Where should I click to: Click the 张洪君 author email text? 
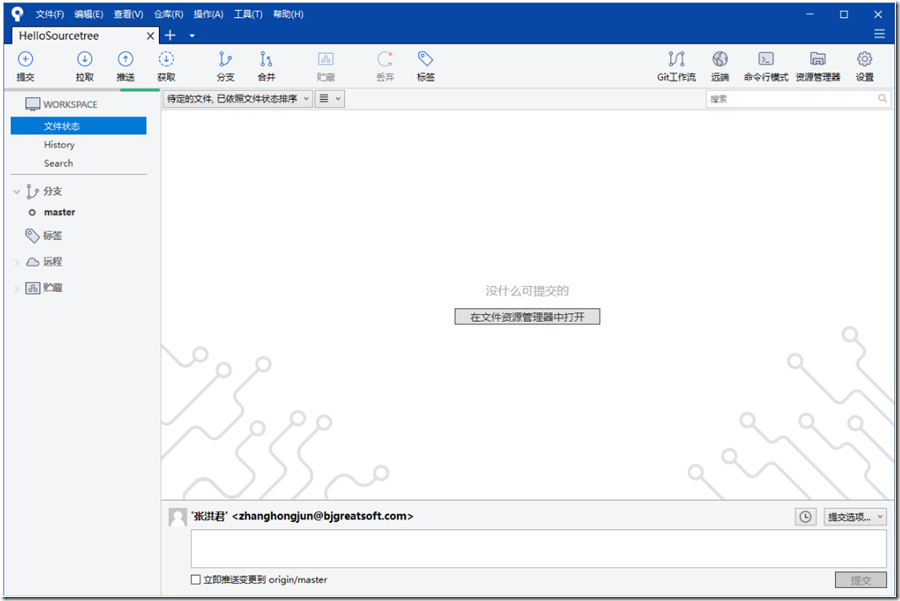click(302, 516)
